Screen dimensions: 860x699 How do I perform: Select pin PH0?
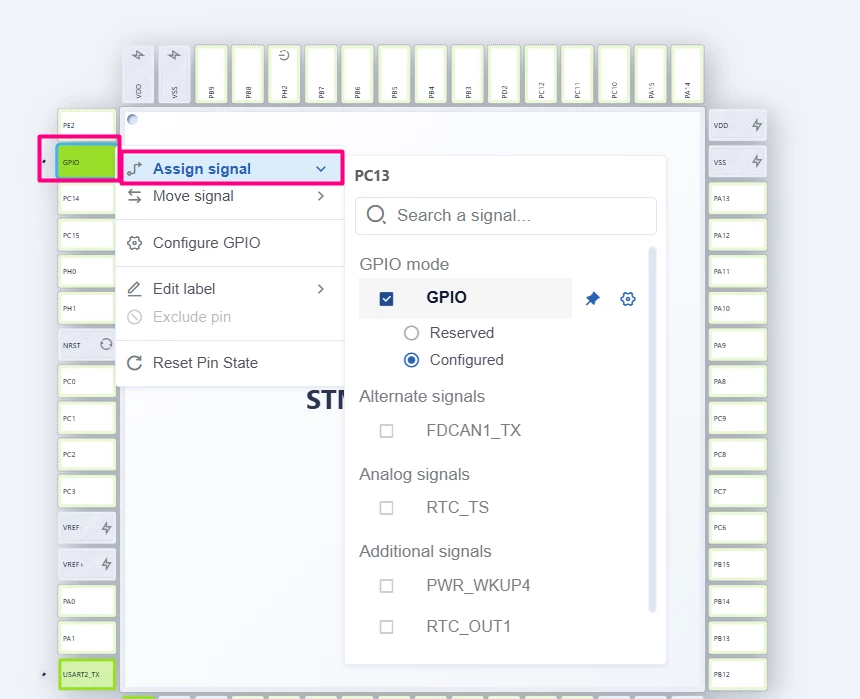pyautogui.click(x=87, y=272)
